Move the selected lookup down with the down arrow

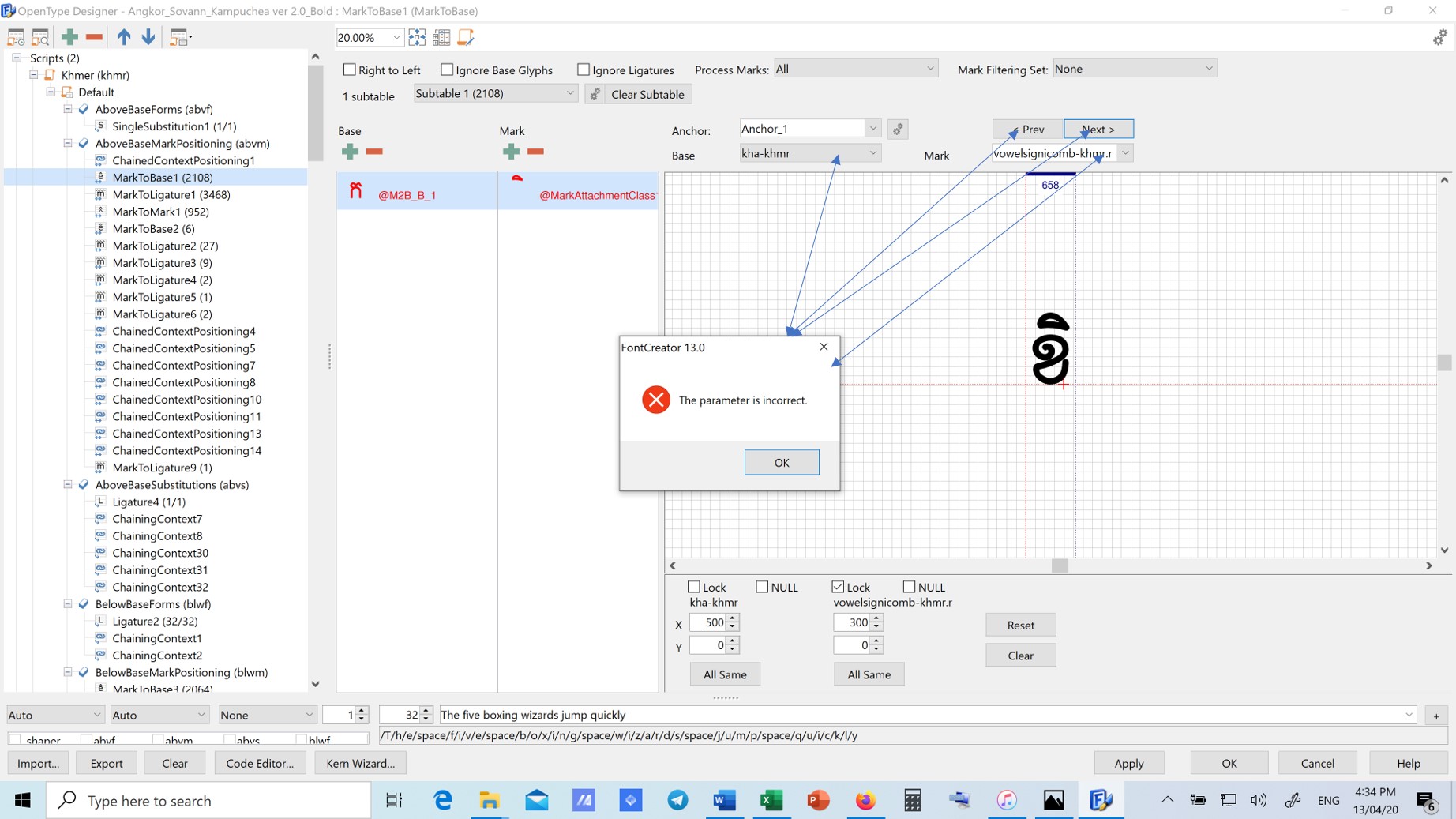[148, 36]
